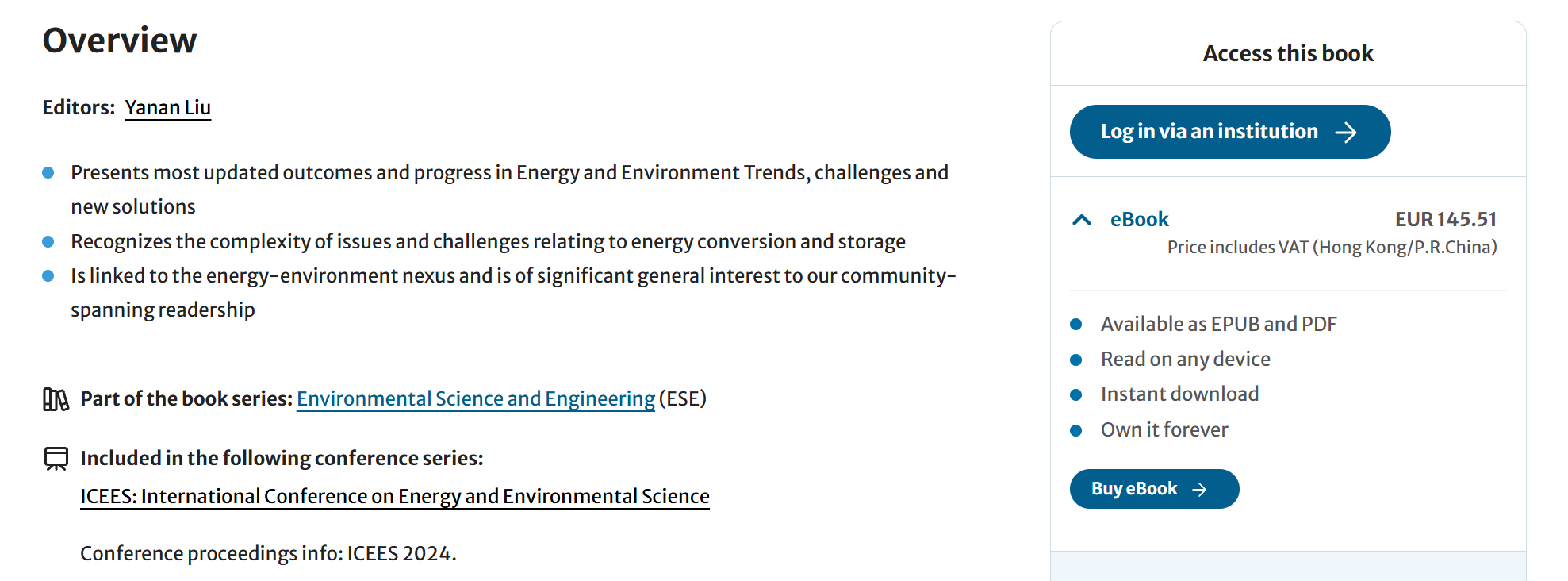Click the "Read on any device" item

pyautogui.click(x=1185, y=360)
